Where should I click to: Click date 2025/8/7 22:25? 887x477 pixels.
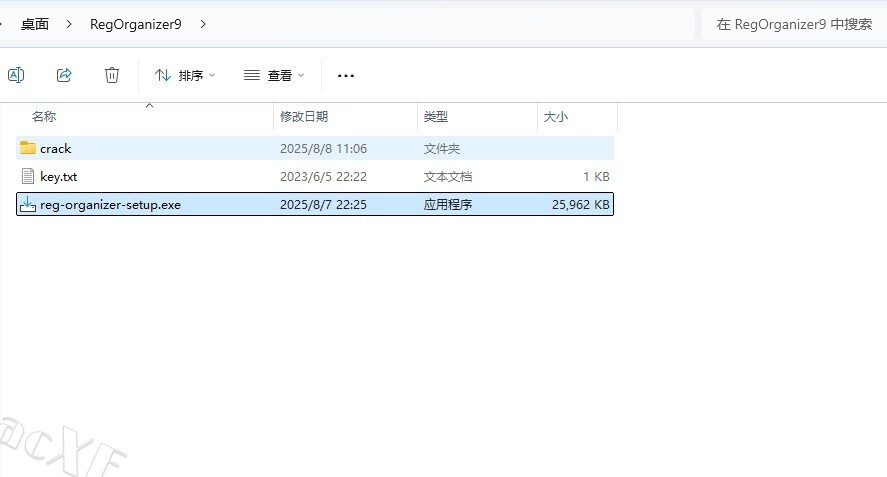pos(324,205)
